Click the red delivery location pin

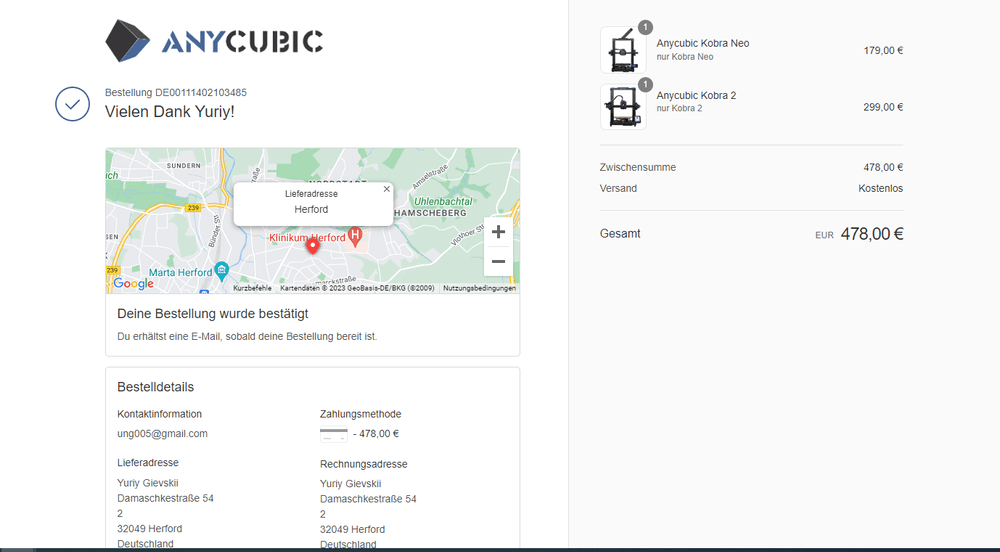(312, 246)
